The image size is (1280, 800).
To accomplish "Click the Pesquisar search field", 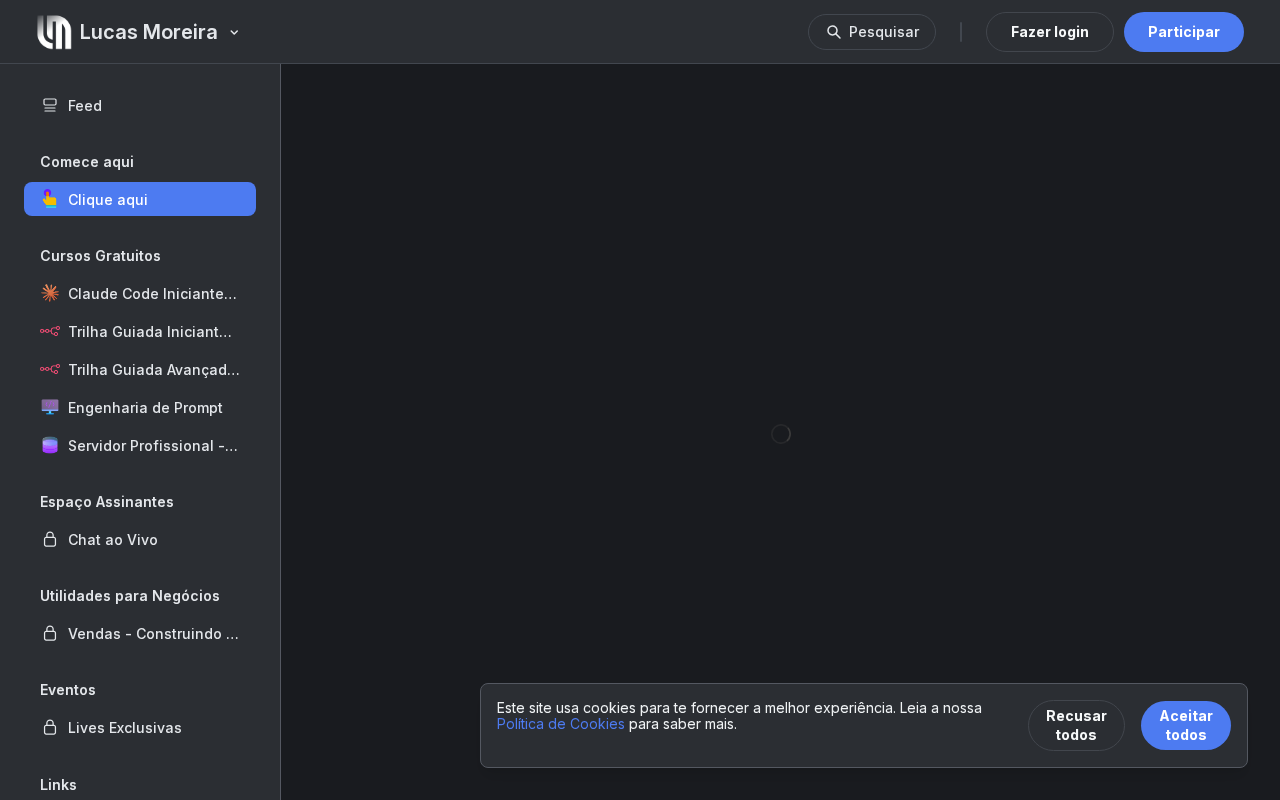I will (872, 32).
